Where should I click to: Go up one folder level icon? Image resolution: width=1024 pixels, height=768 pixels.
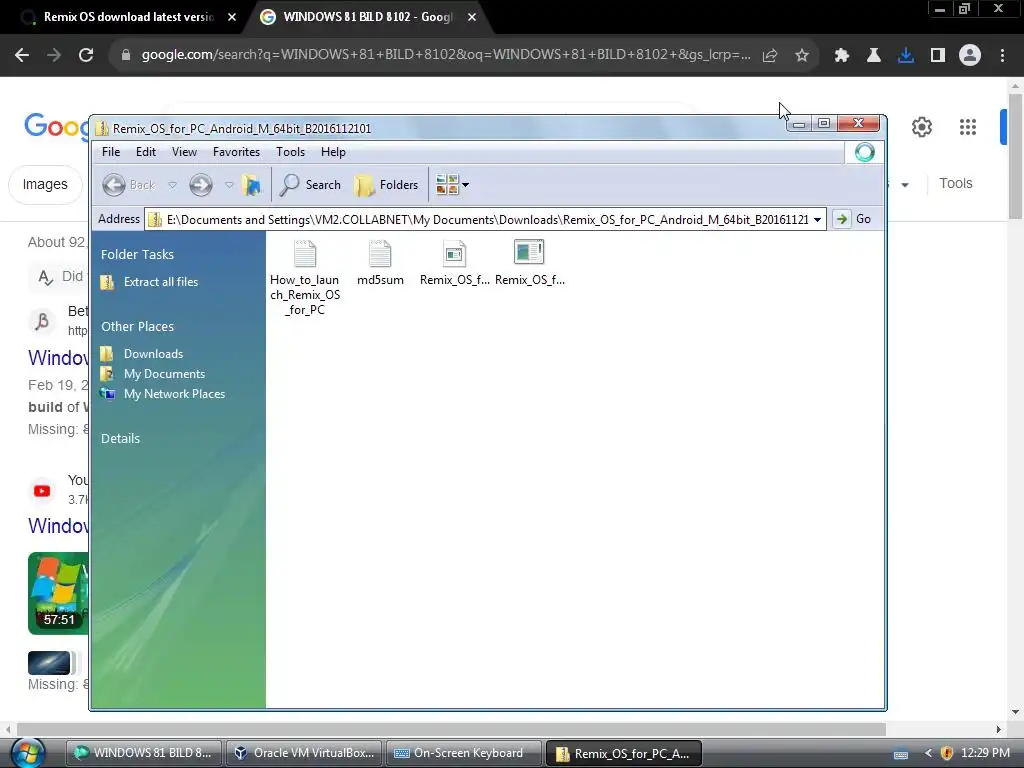[251, 185]
